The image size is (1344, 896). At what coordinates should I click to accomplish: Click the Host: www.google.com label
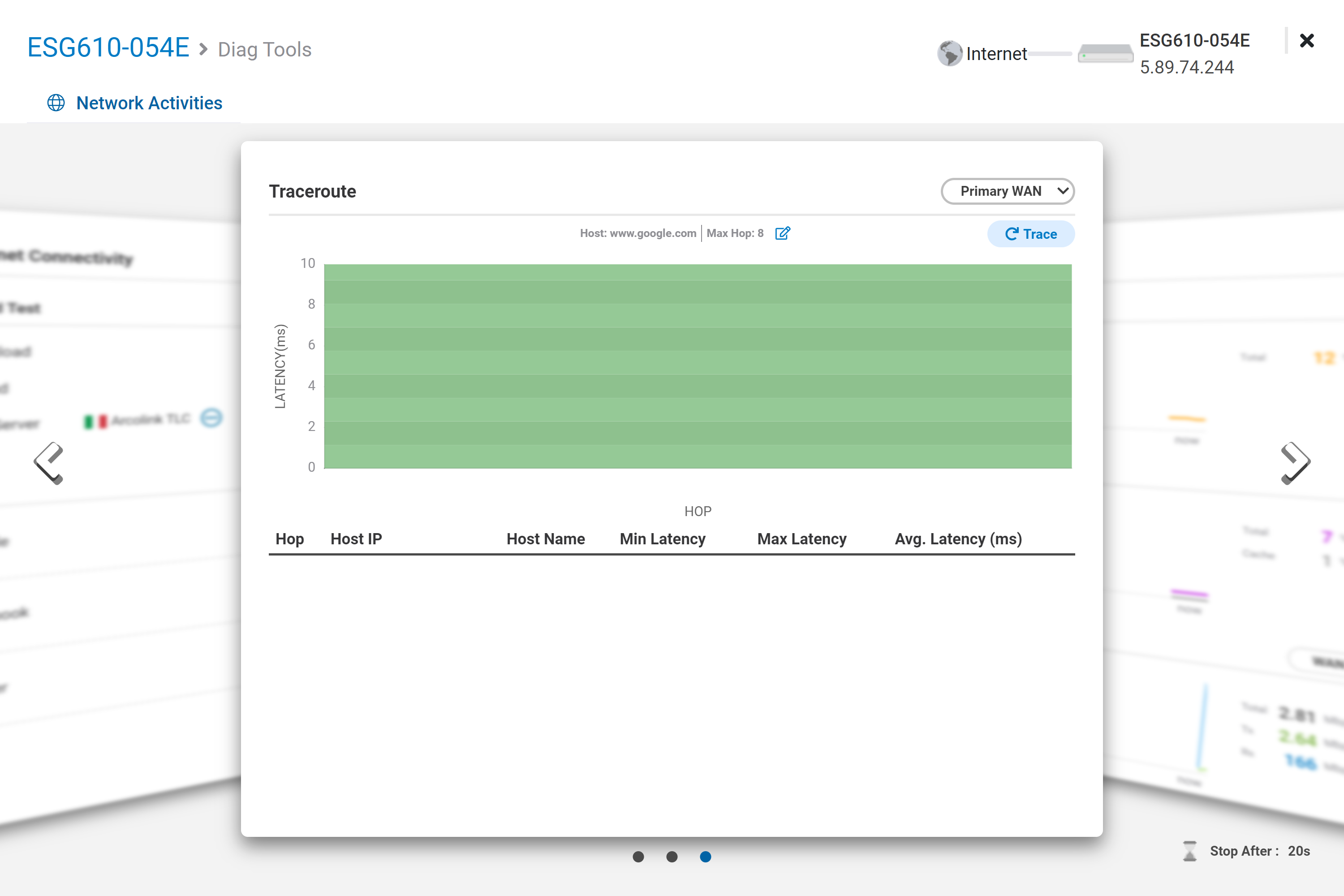(x=638, y=233)
